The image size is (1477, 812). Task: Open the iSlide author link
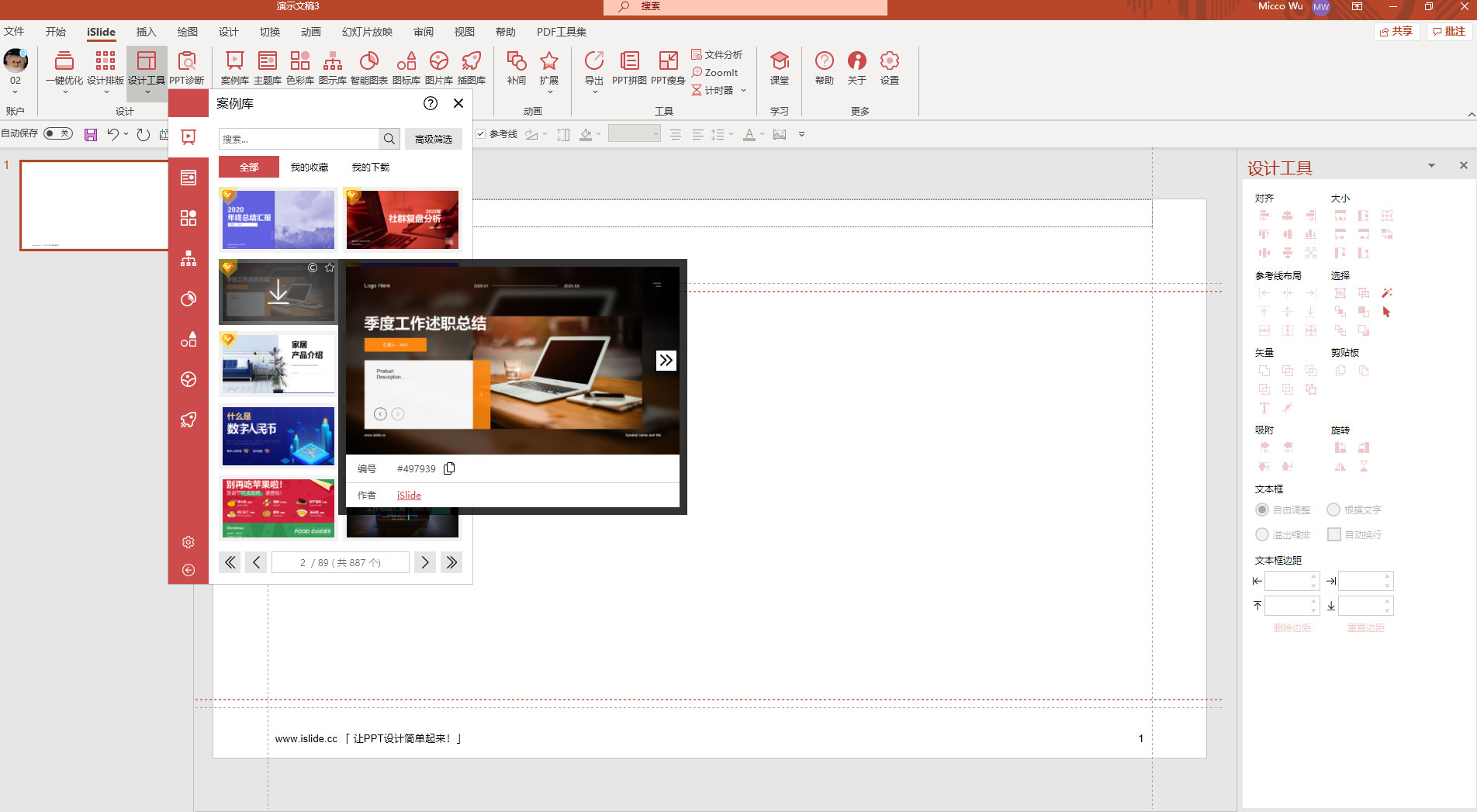(x=409, y=495)
